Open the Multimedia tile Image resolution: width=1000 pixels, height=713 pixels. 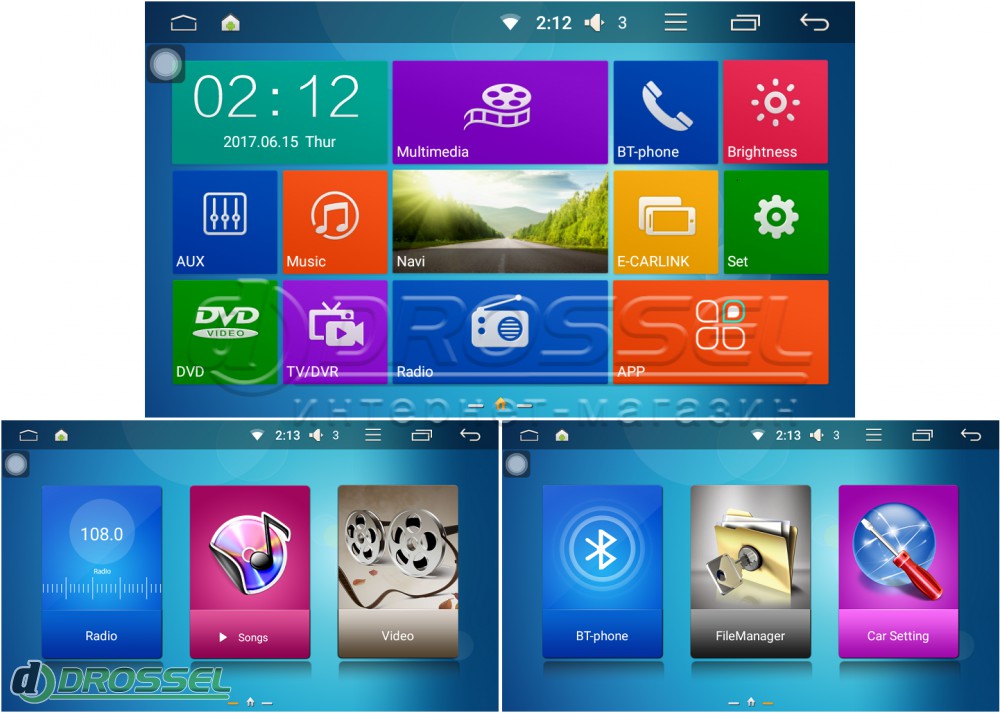(x=499, y=112)
